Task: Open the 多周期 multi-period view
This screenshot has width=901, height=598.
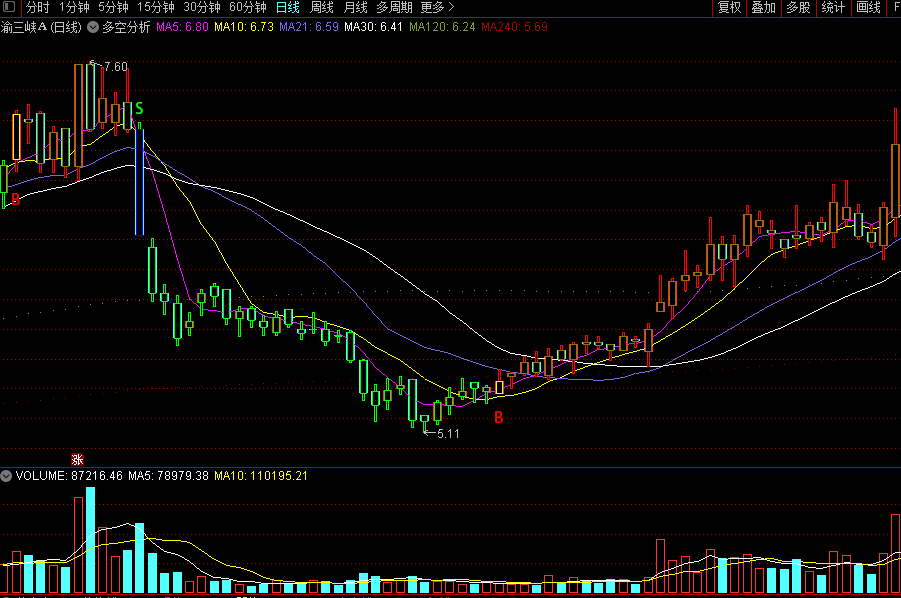Action: pos(394,7)
